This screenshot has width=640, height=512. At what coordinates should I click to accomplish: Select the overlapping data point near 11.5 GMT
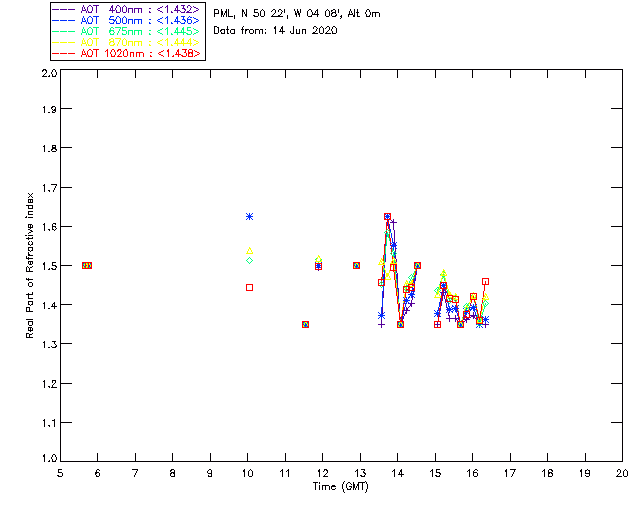(305, 325)
